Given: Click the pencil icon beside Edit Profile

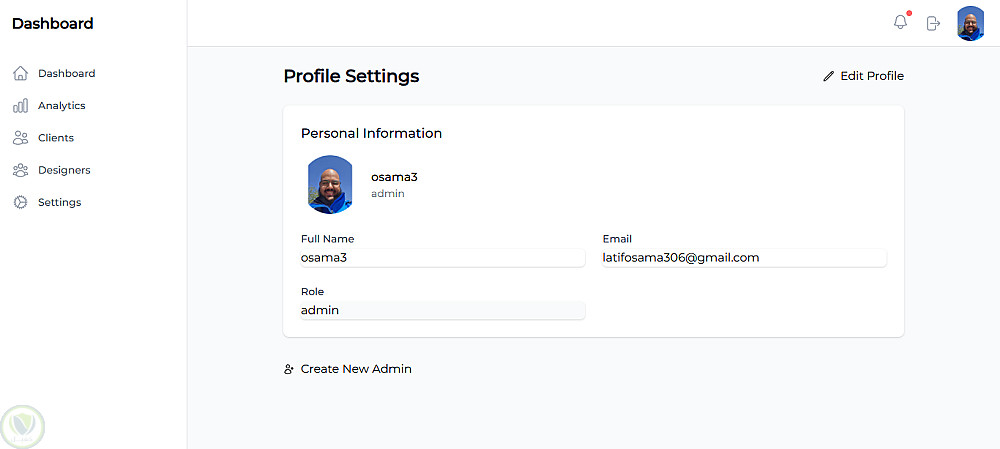Looking at the screenshot, I should [828, 76].
